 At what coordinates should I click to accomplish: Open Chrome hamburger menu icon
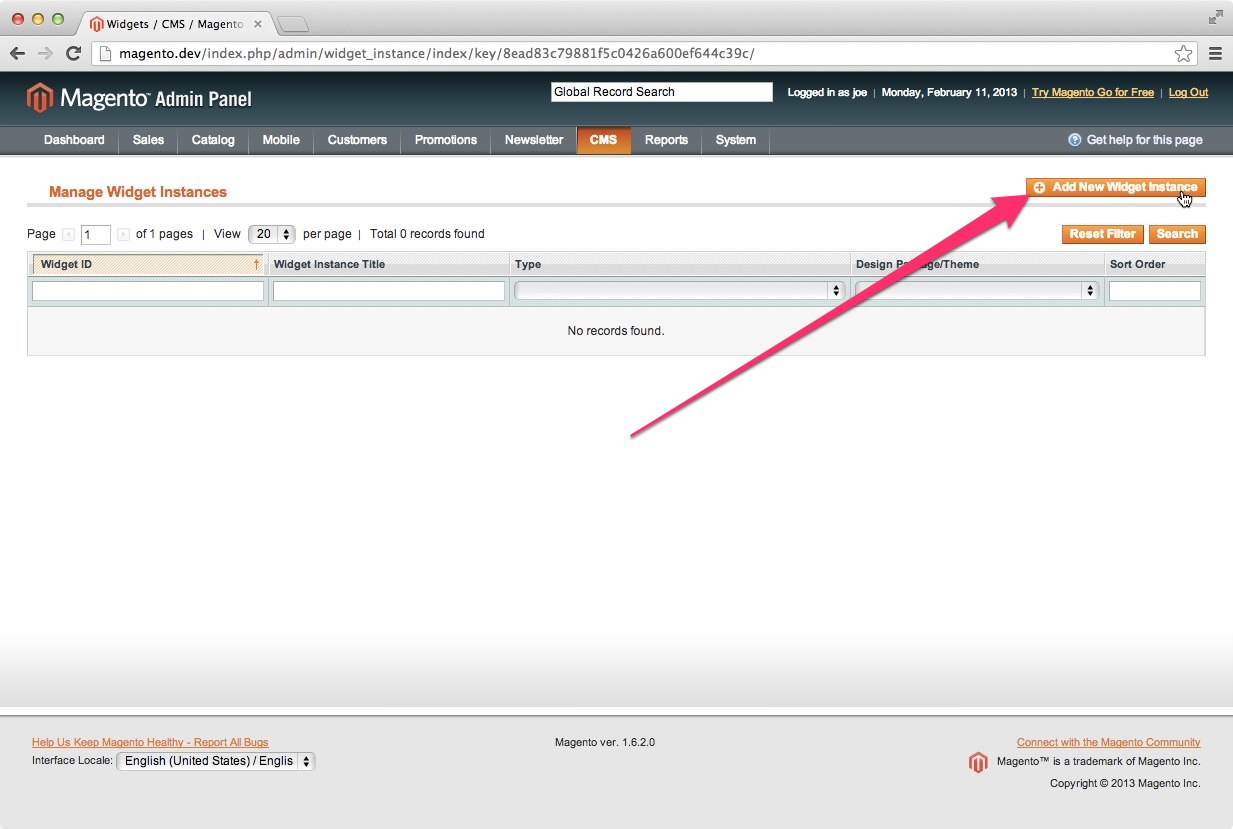[x=1215, y=54]
